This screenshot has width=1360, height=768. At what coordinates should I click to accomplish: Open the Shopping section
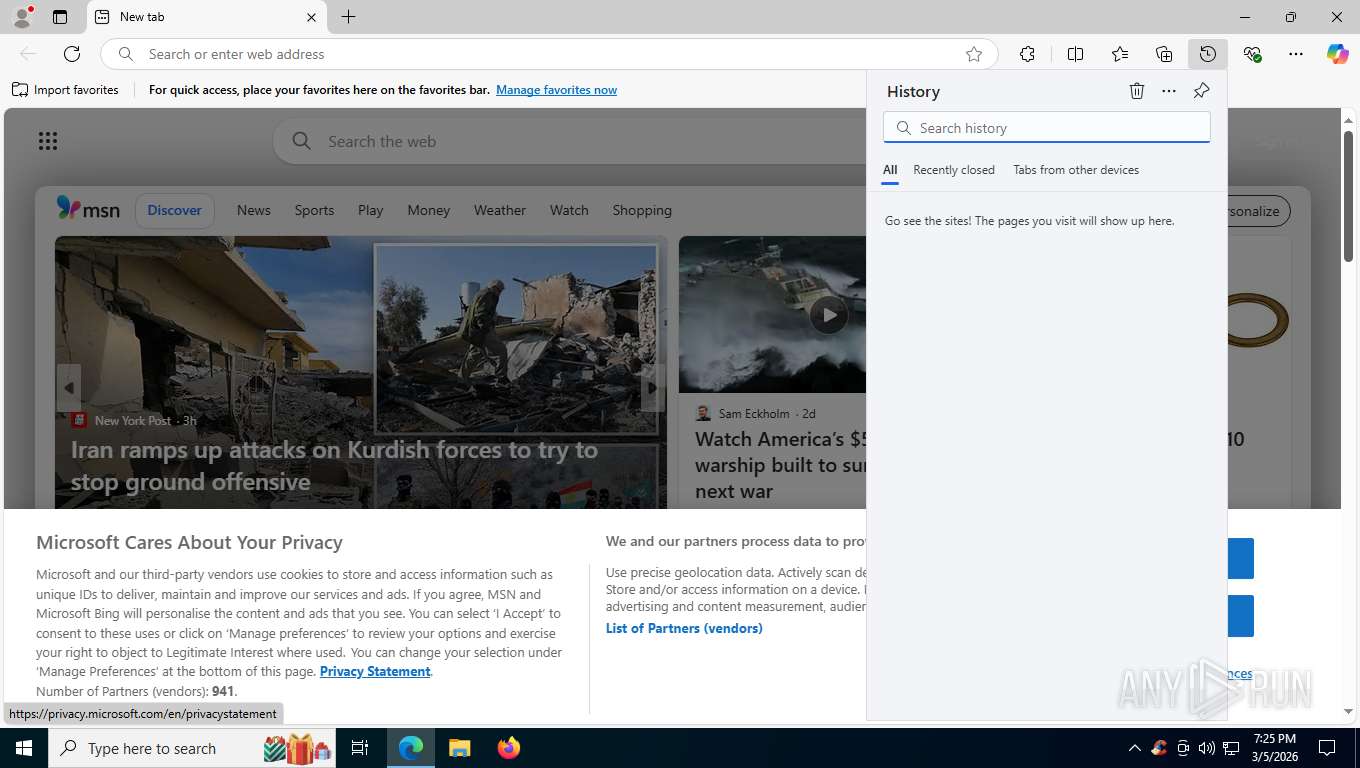642,210
